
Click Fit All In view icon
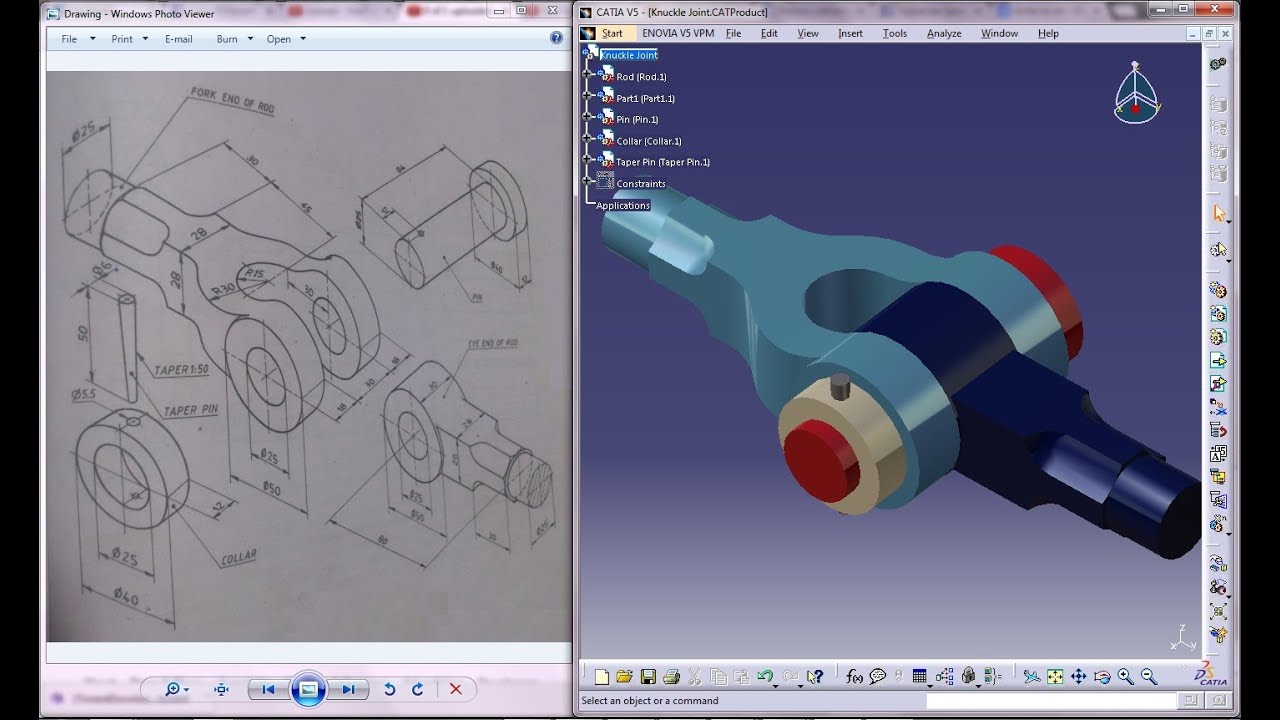1055,677
